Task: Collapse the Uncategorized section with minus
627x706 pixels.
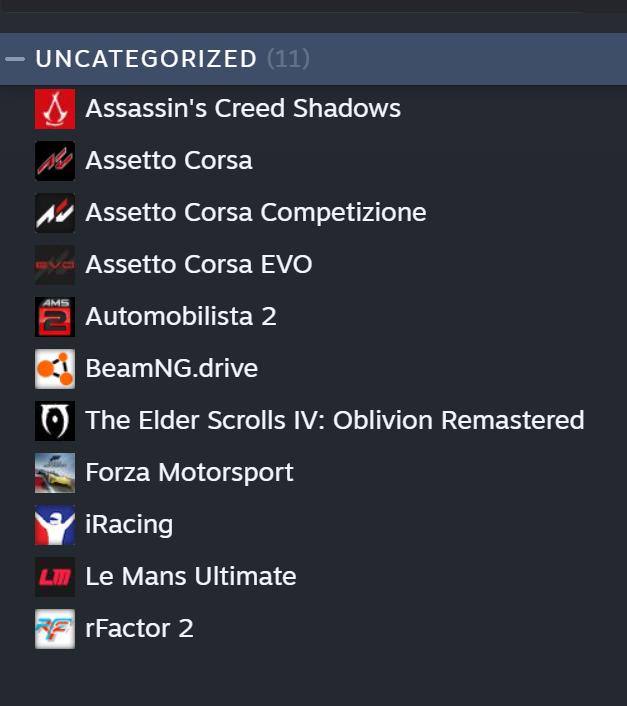Action: pyautogui.click(x=15, y=59)
